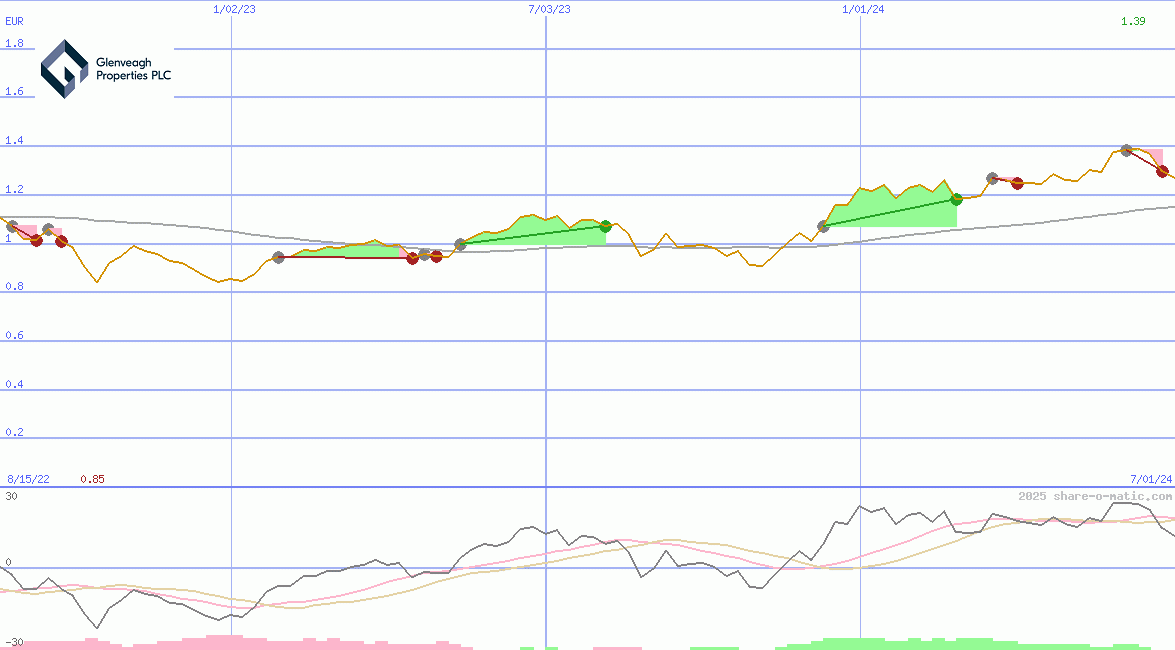Click the green '1.39' latest price value
Image resolution: width=1175 pixels, height=650 pixels.
click(x=1133, y=21)
